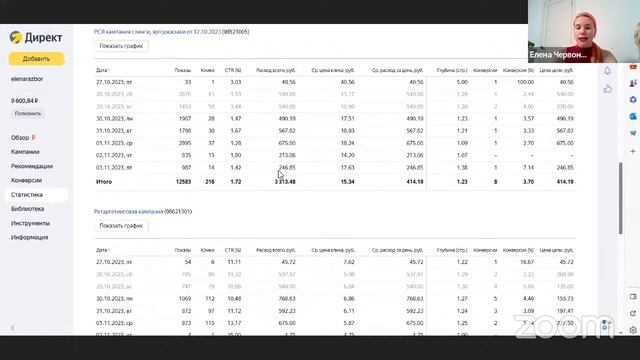Click CTR (%) header in first table

tap(233, 70)
